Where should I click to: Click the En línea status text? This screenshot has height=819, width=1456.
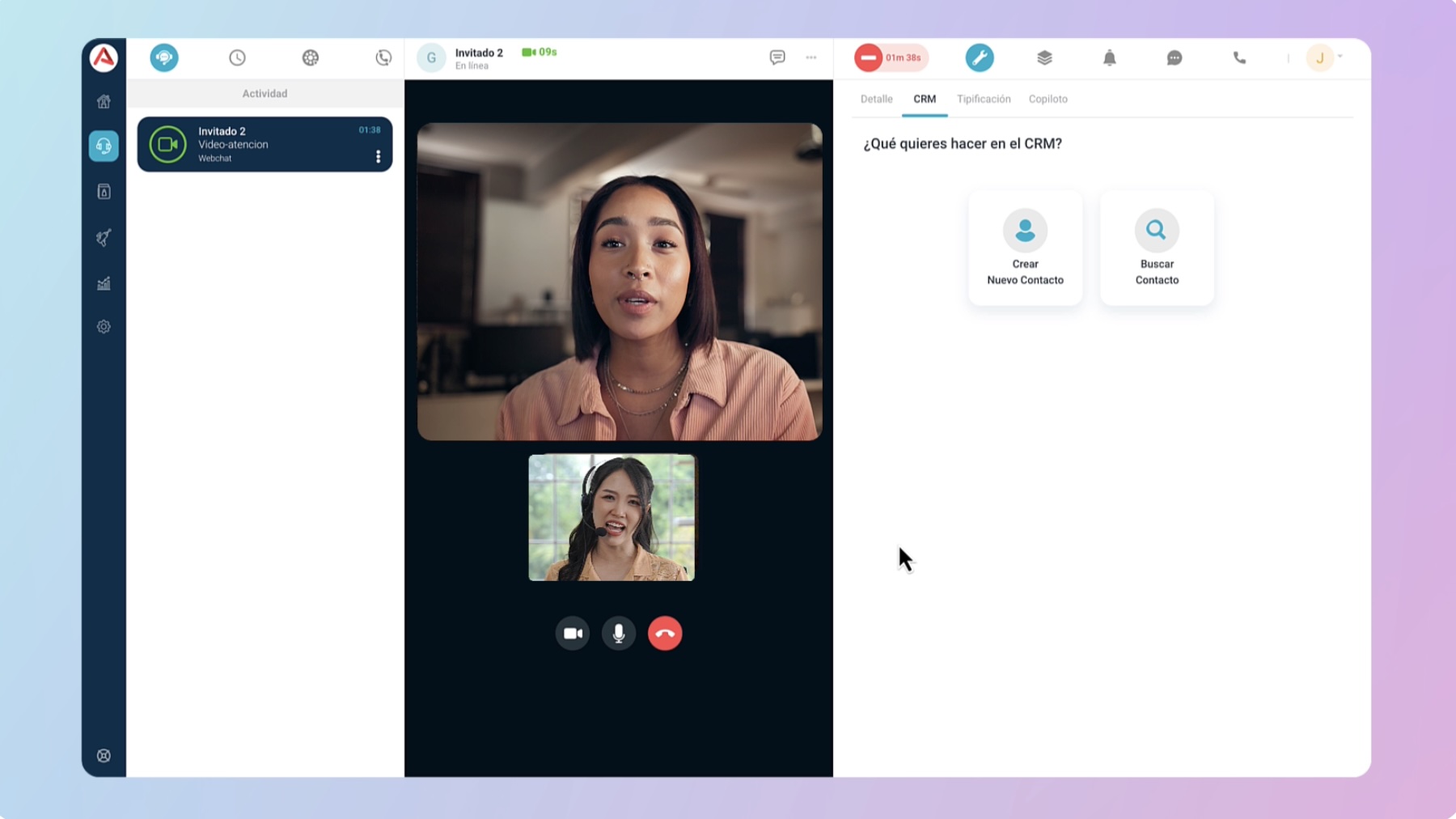click(x=472, y=66)
